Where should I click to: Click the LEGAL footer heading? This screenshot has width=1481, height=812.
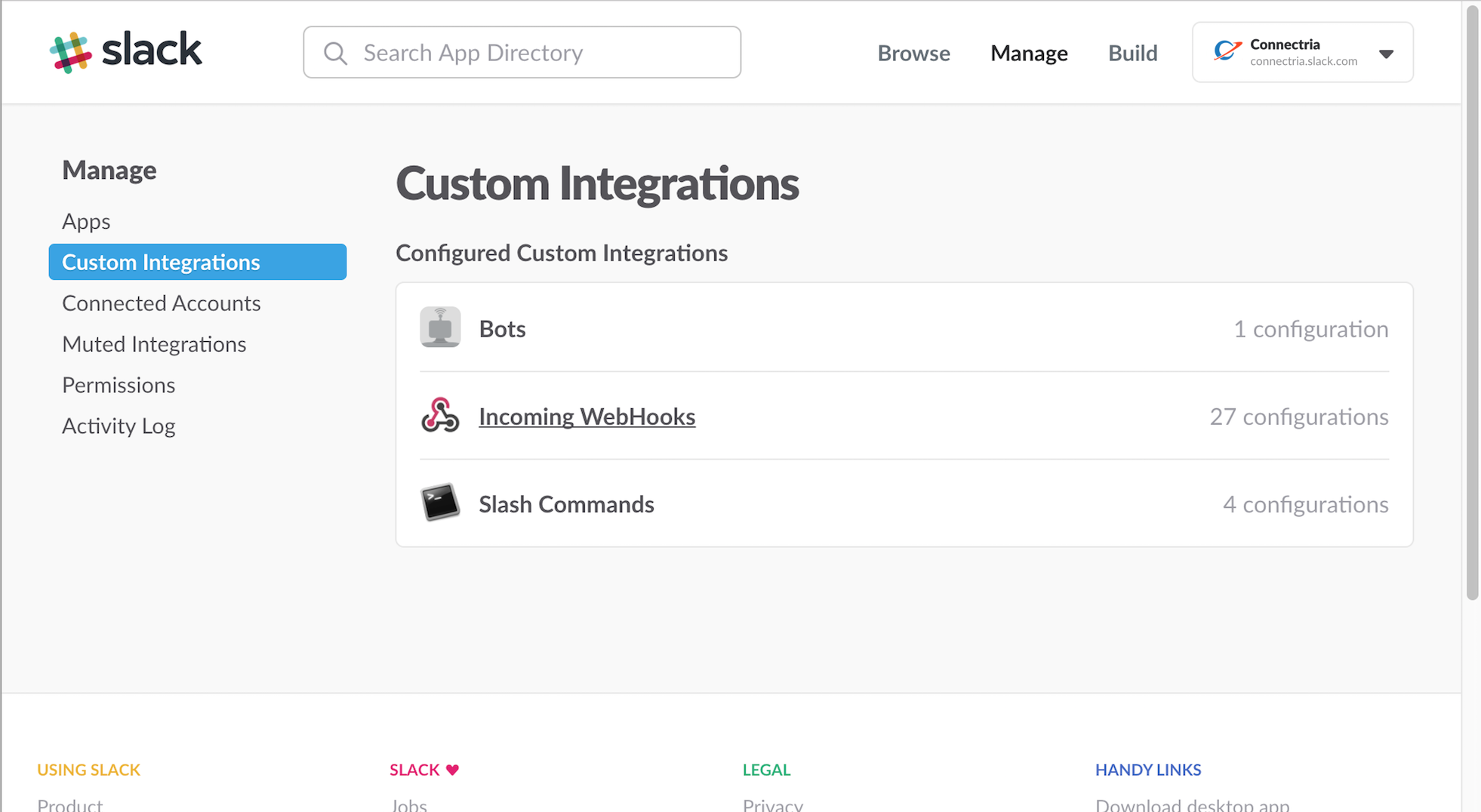(x=766, y=770)
